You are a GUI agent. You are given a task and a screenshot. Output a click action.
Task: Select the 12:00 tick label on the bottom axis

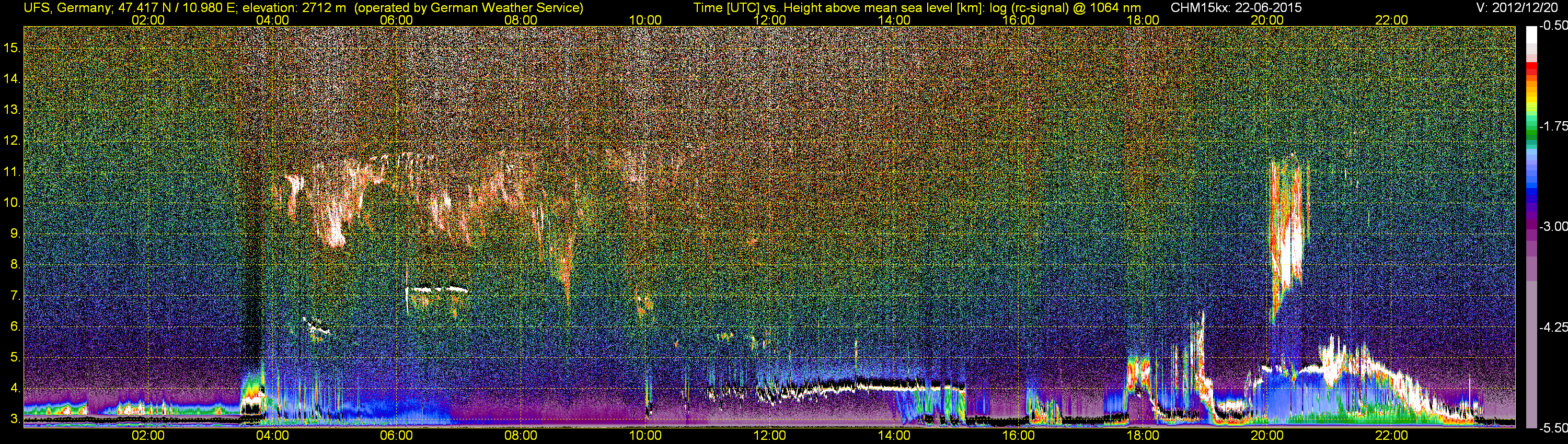(x=769, y=436)
